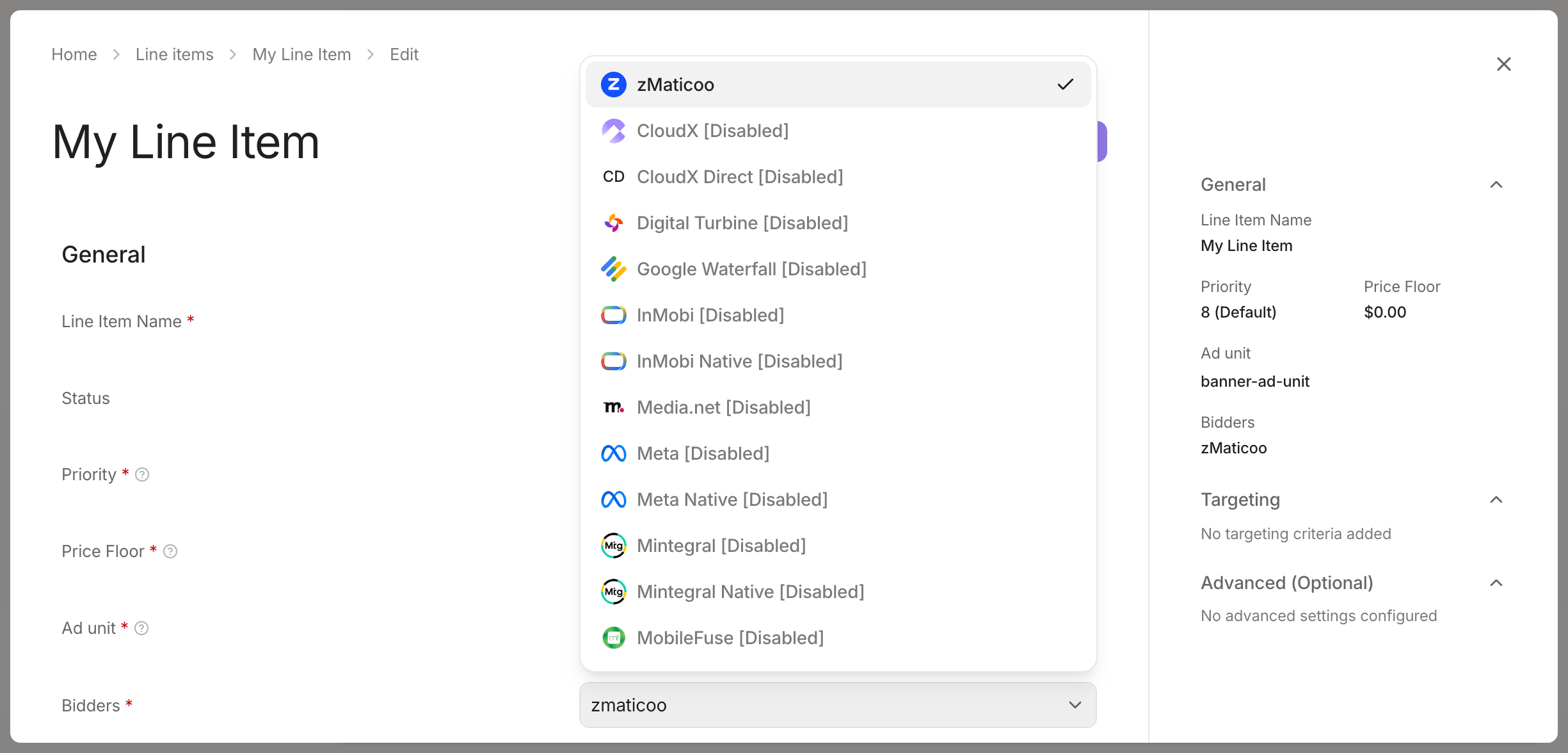This screenshot has height=753, width=1568.
Task: Pick Mintegral Native [Disabled] option
Action: (x=838, y=592)
